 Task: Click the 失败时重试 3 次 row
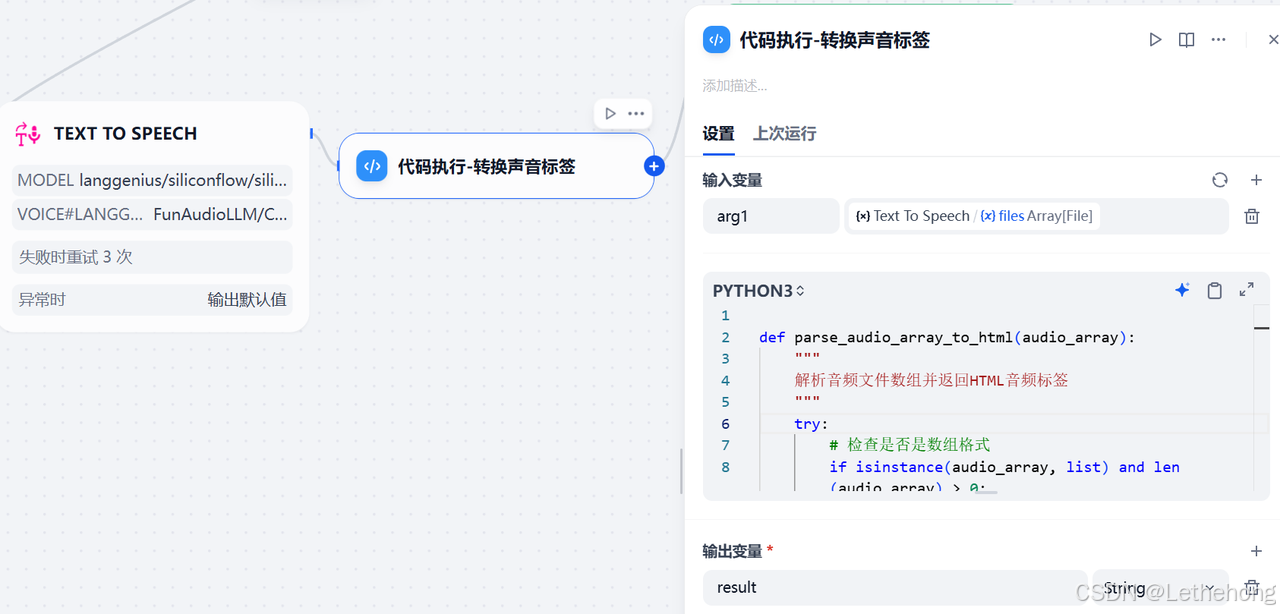click(x=152, y=257)
